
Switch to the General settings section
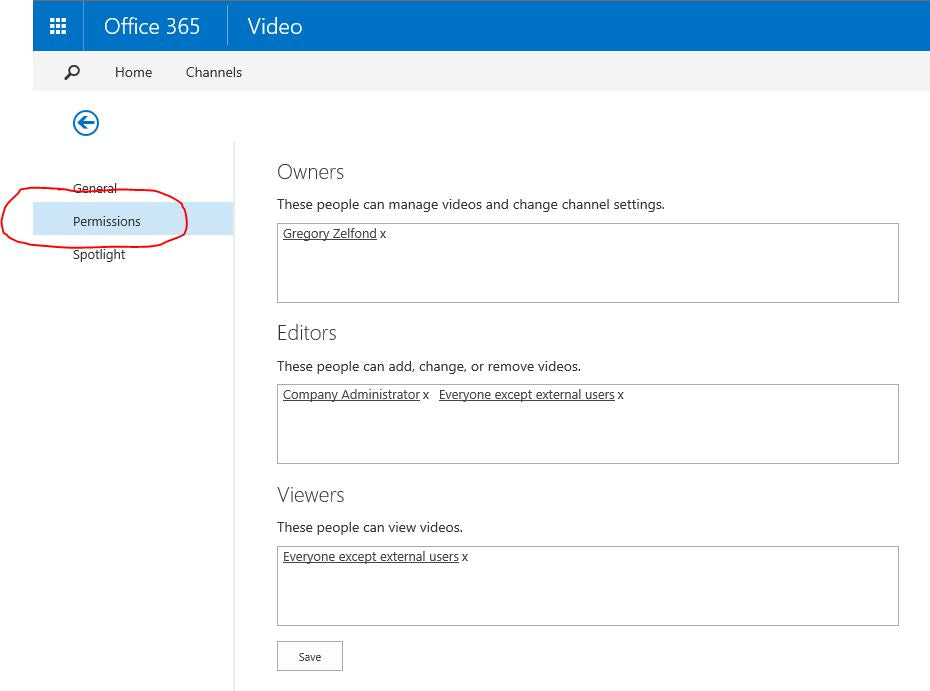95,188
